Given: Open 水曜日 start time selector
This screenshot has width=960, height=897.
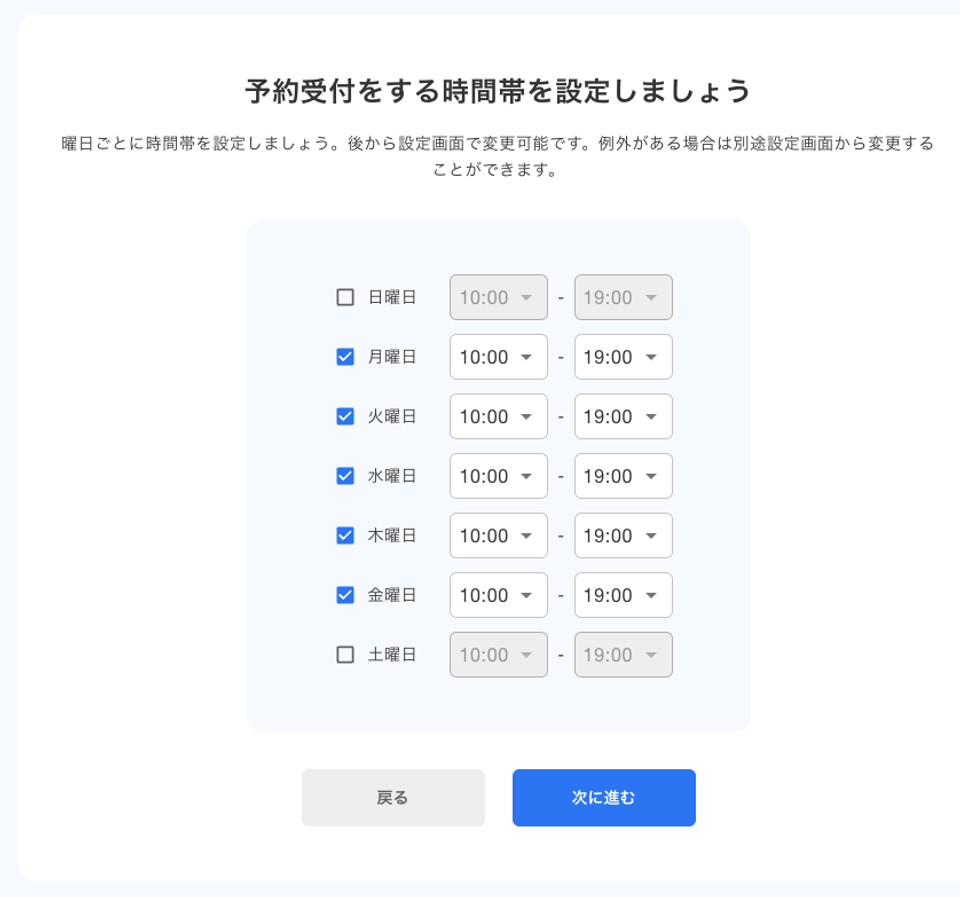Looking at the screenshot, I should tap(498, 476).
